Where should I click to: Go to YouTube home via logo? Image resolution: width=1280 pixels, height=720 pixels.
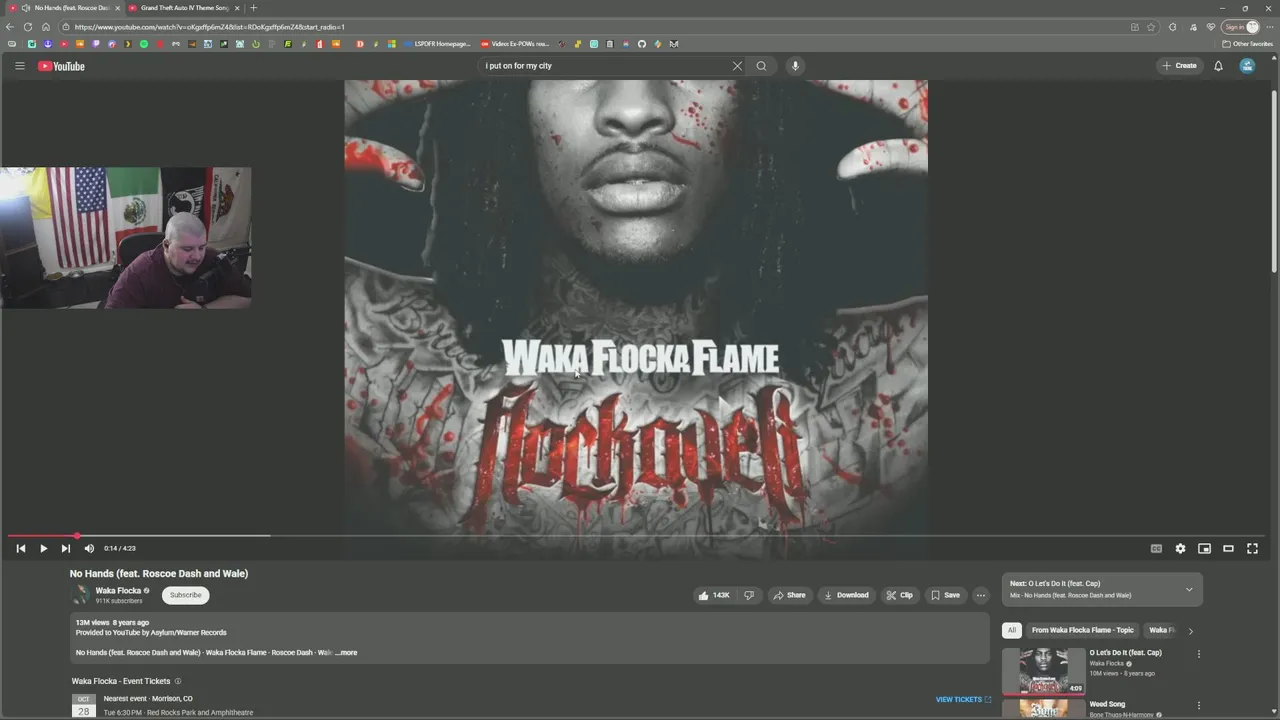(62, 66)
